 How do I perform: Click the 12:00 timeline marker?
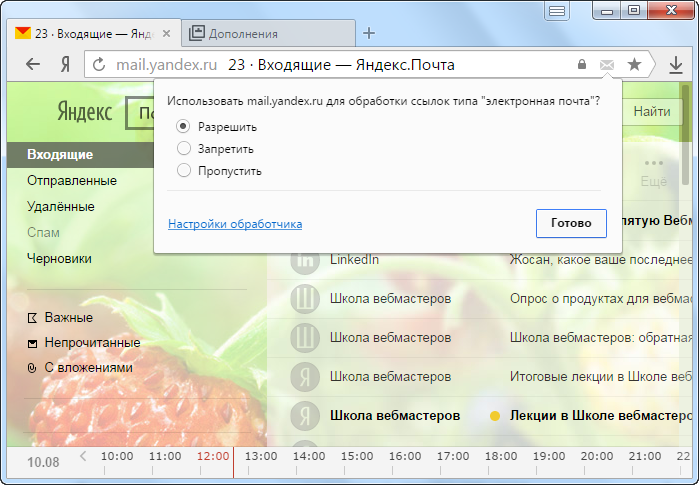click(x=213, y=456)
